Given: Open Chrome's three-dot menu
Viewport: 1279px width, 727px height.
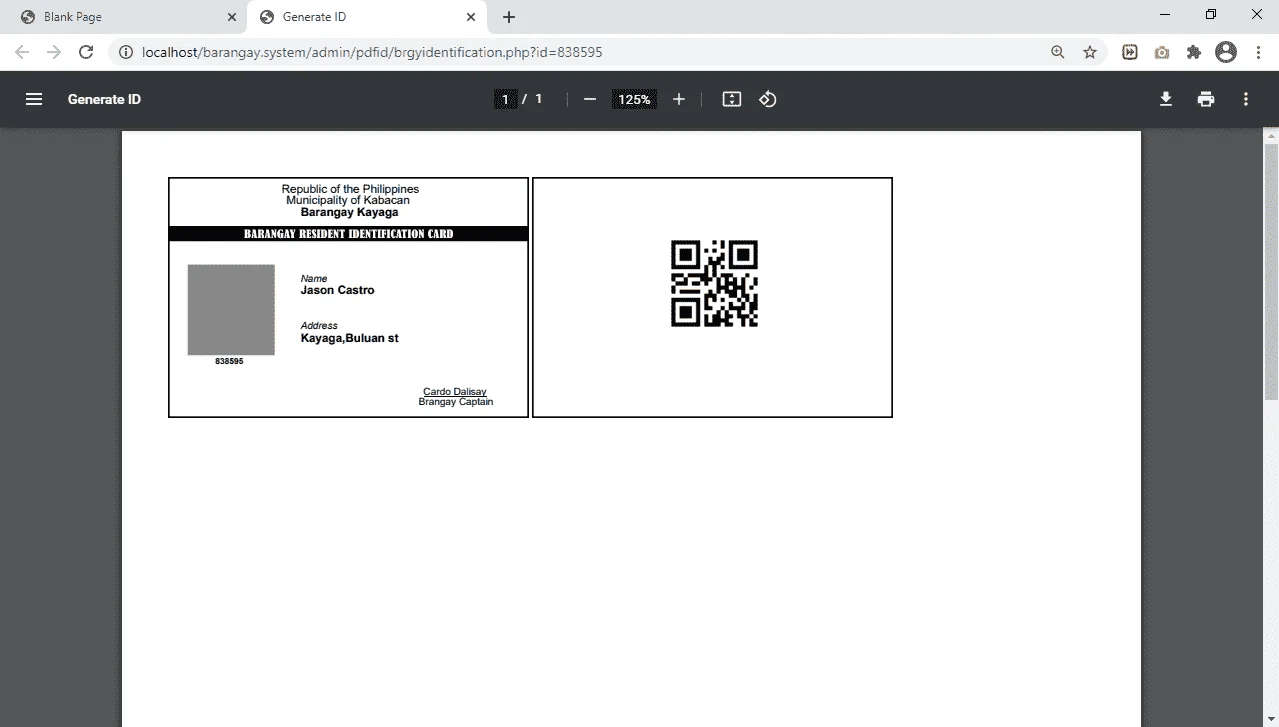Looking at the screenshot, I should tap(1258, 52).
